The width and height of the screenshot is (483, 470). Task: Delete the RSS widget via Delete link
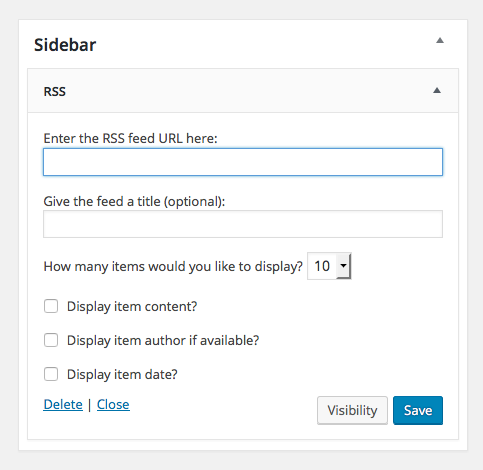tap(63, 405)
